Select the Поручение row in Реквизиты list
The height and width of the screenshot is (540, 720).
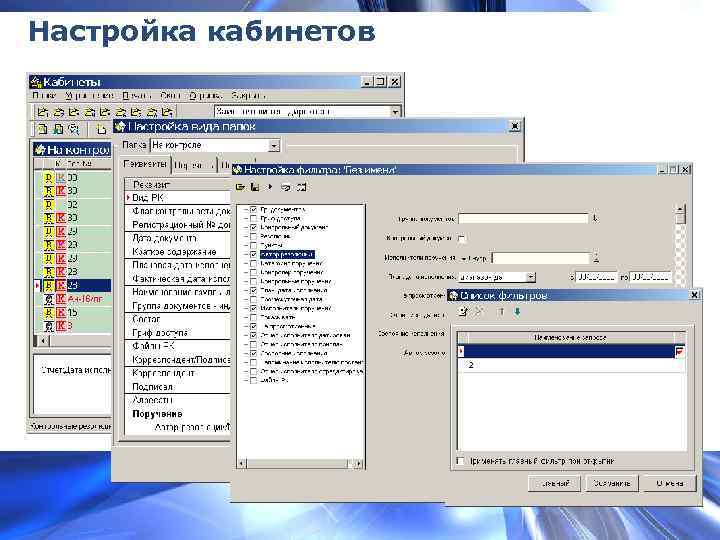(x=178, y=414)
